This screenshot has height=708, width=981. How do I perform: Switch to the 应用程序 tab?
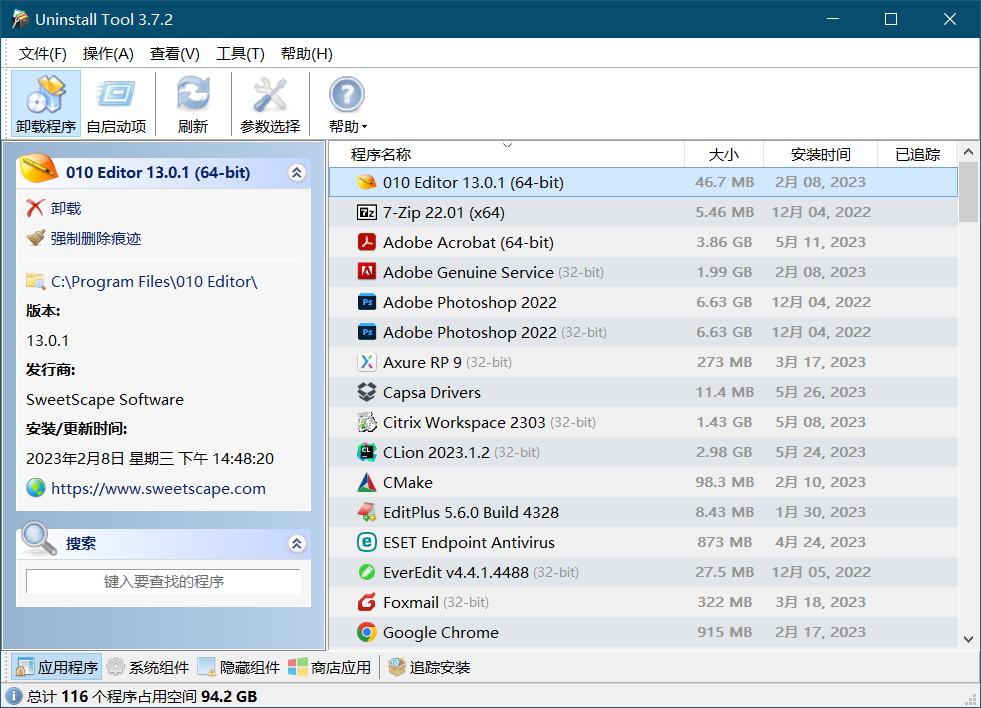click(56, 667)
